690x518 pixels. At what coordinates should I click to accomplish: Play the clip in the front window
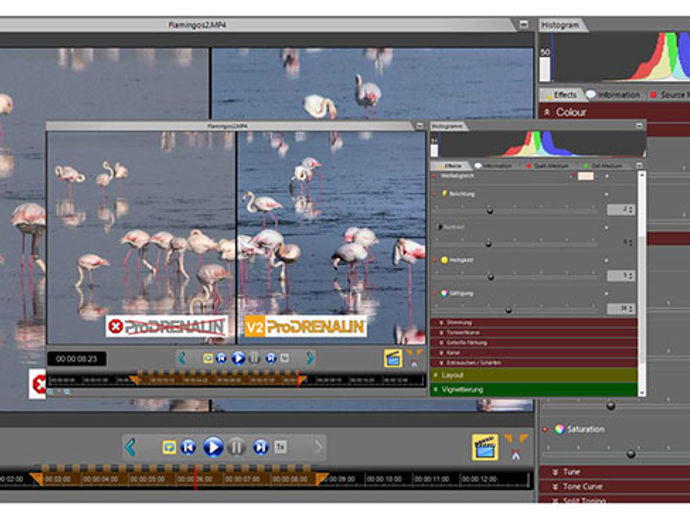coord(238,358)
